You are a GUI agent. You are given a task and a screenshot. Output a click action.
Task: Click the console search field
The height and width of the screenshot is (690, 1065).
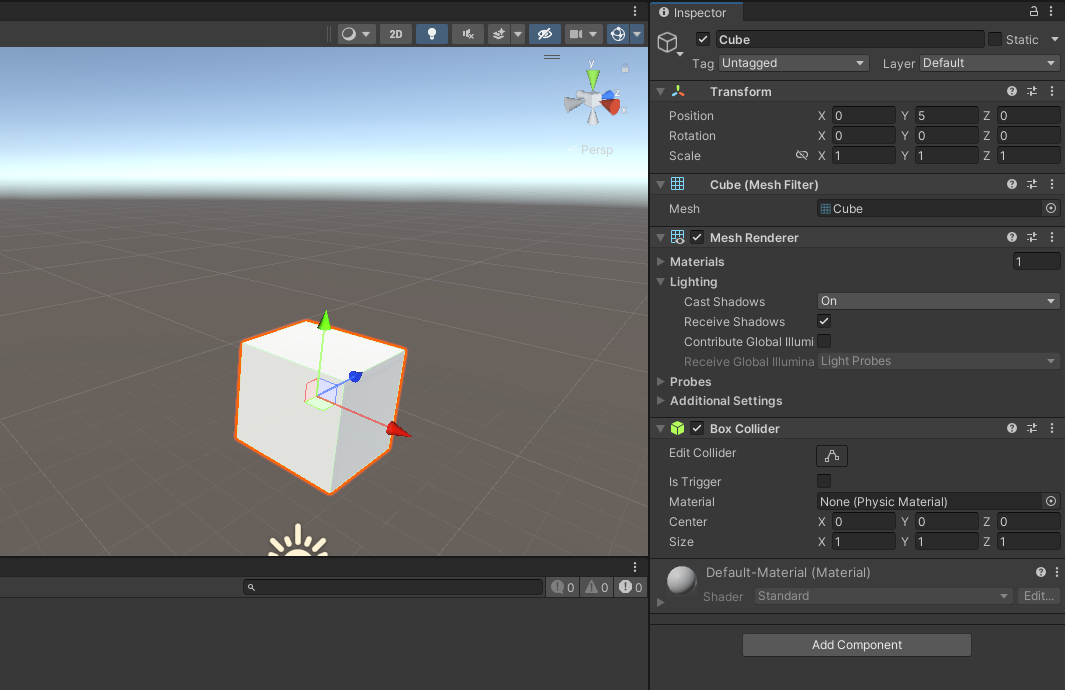click(x=393, y=587)
